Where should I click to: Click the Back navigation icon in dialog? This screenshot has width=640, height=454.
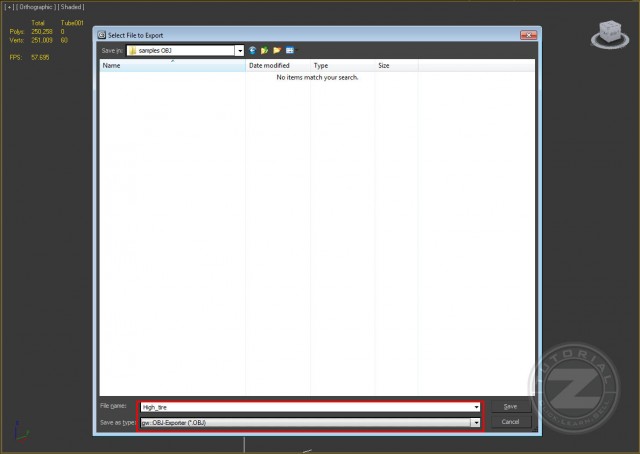coord(252,49)
